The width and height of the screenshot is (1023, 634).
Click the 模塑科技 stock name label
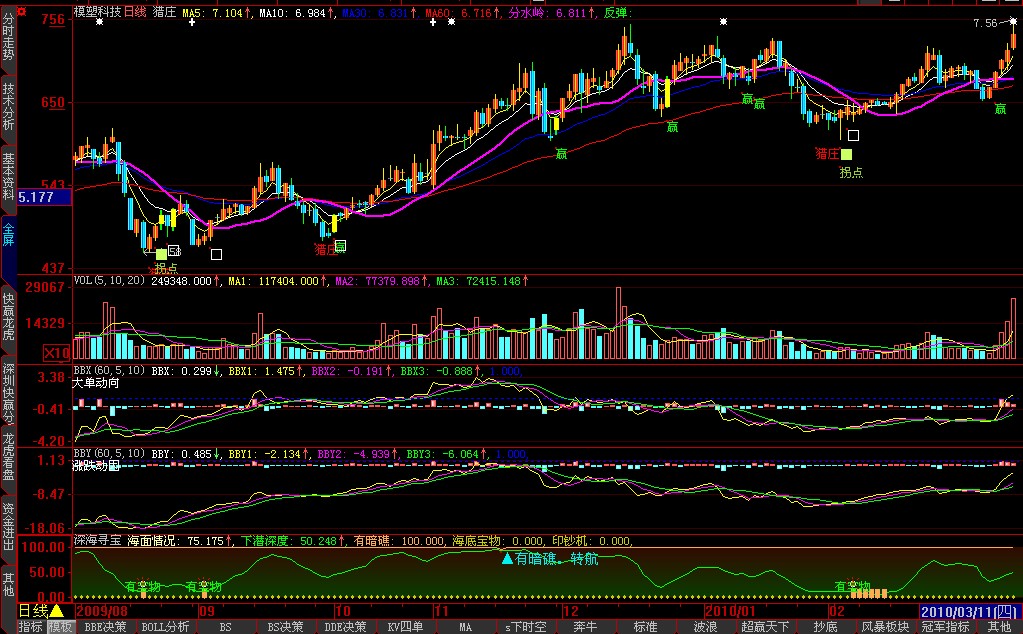tap(97, 12)
